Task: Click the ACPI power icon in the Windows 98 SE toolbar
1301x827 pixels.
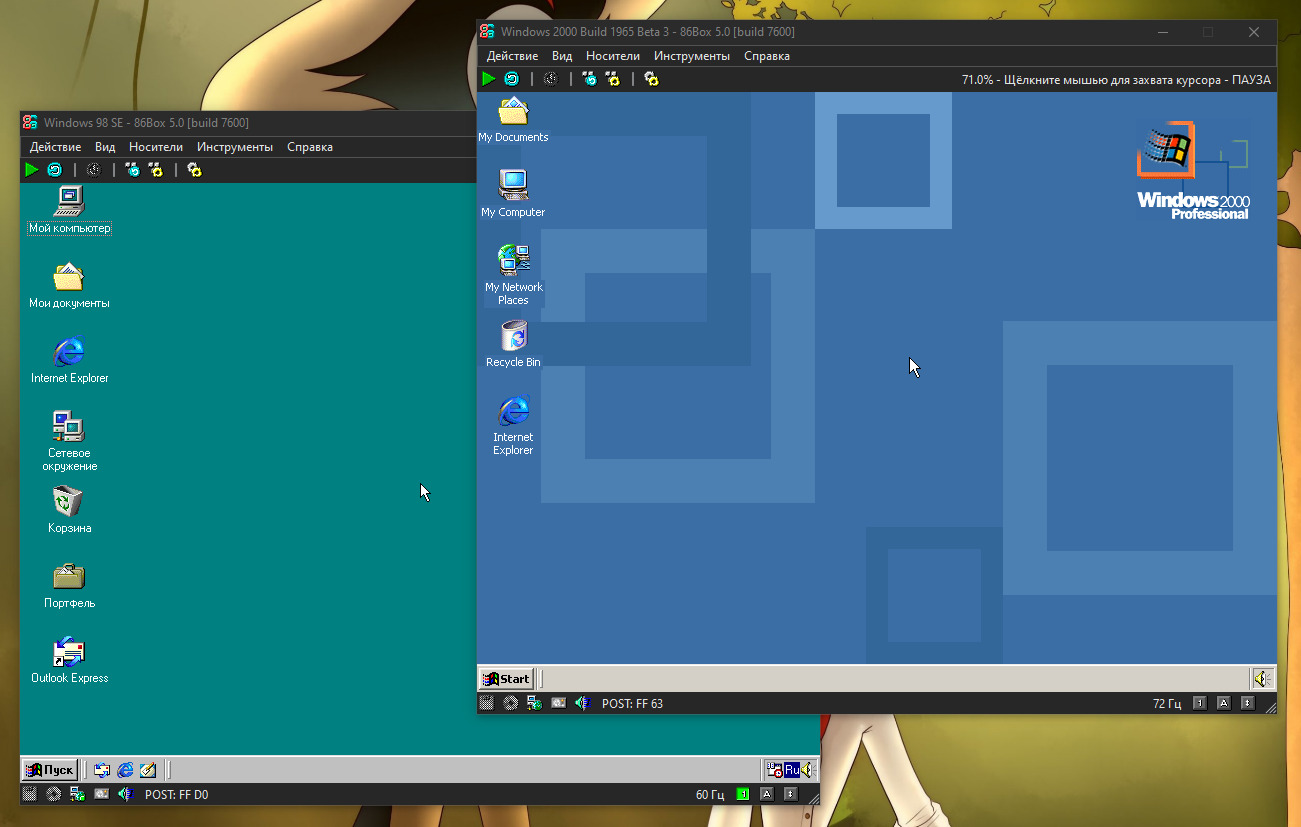Action: point(93,170)
